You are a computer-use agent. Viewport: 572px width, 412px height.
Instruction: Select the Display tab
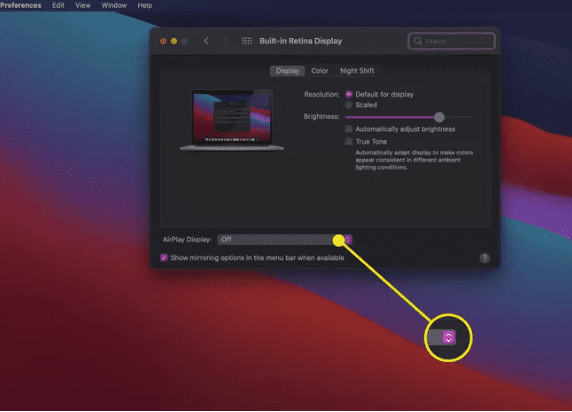pos(287,71)
